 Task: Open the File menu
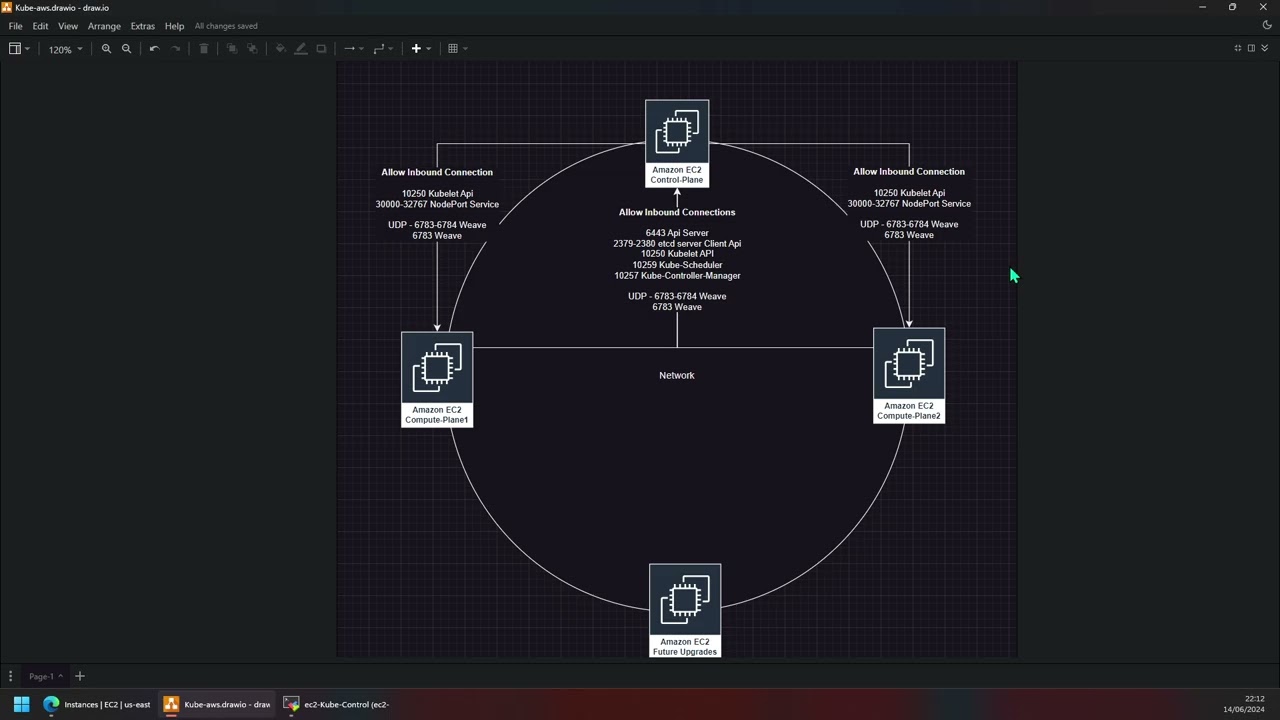[16, 26]
